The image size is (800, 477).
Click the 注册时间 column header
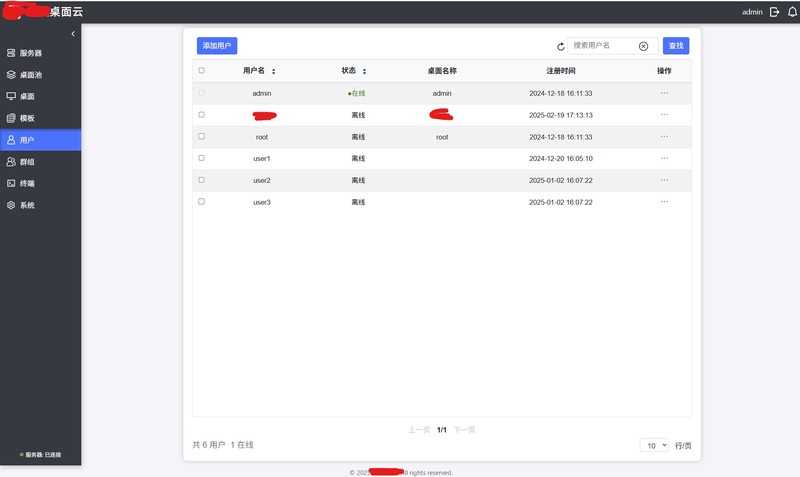pos(561,71)
